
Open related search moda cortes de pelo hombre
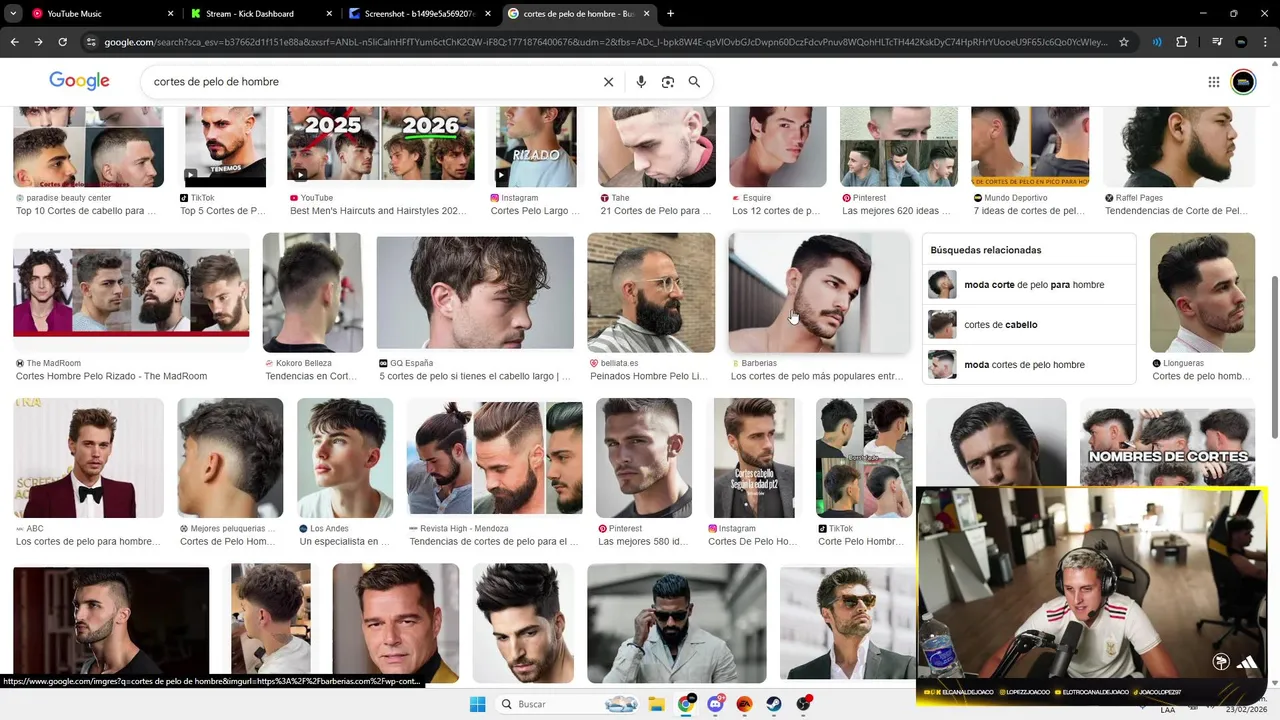(1029, 365)
